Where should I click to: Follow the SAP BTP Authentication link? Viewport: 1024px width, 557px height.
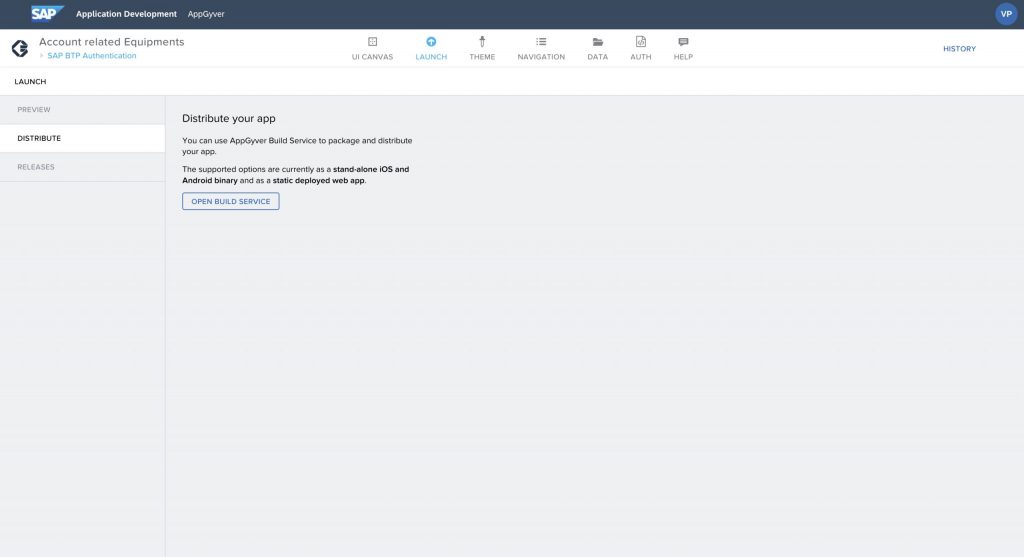pyautogui.click(x=91, y=56)
